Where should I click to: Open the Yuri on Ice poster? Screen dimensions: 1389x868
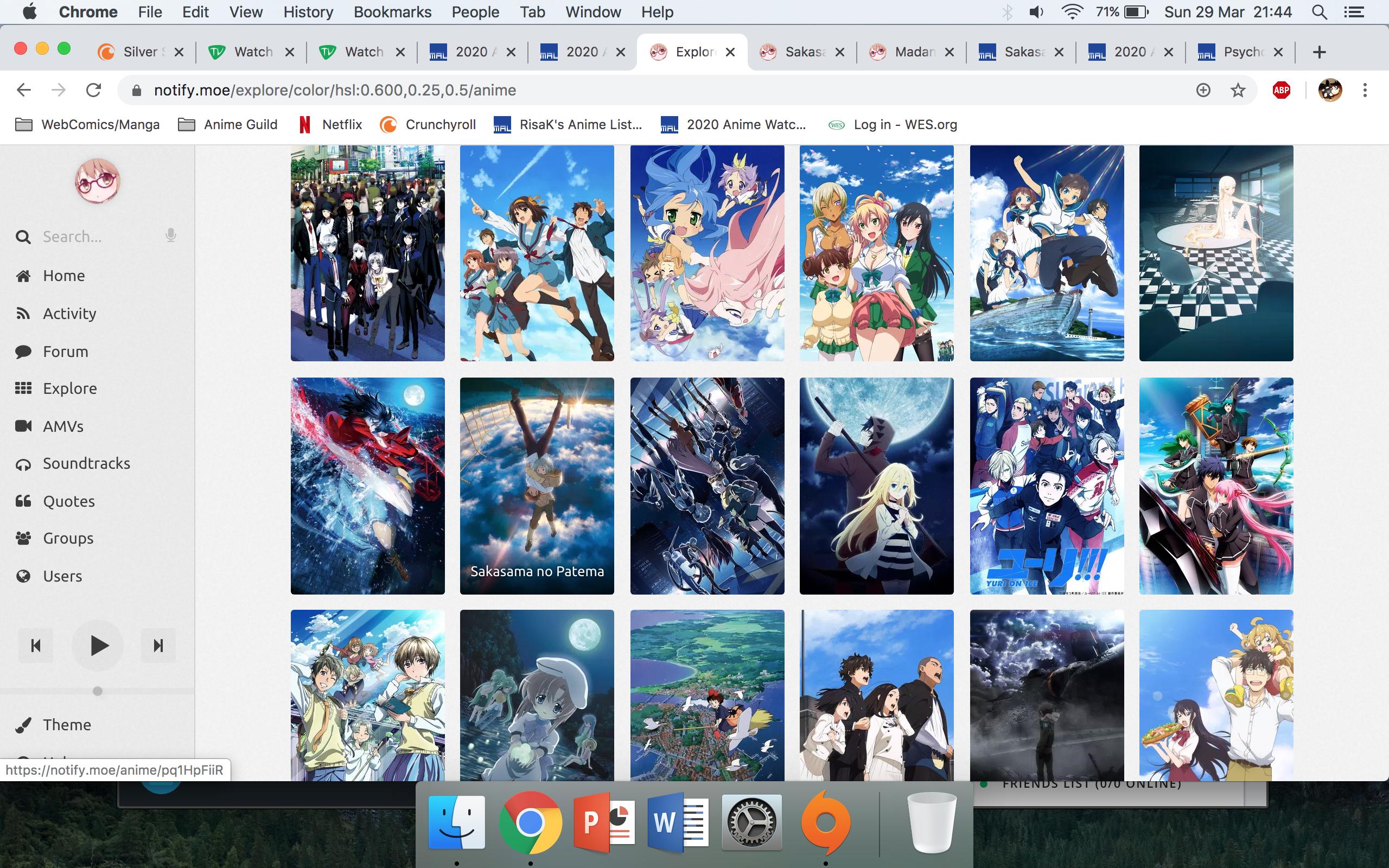click(1047, 486)
